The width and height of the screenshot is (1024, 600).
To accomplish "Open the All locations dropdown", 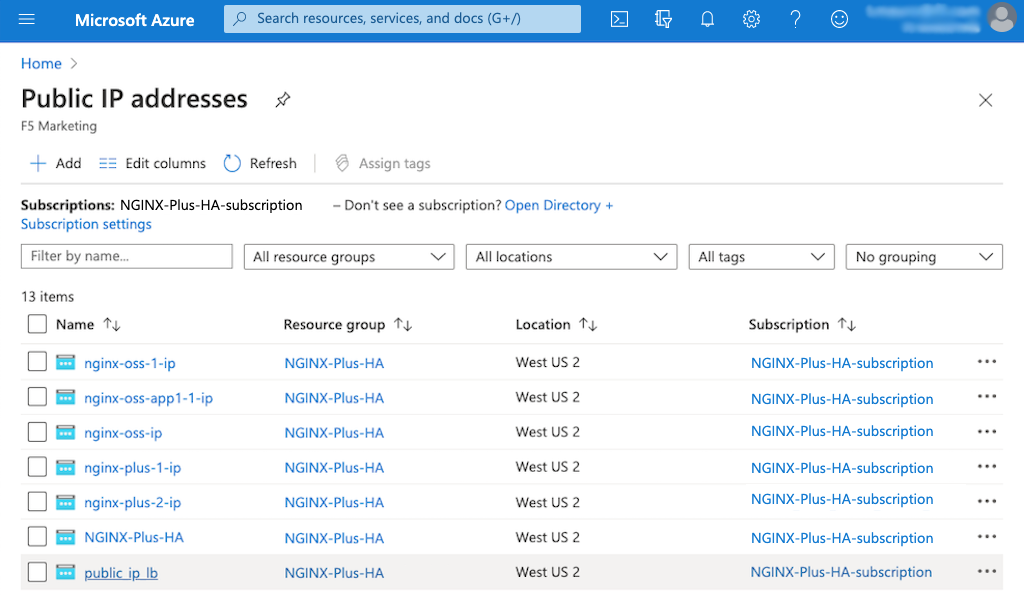I will tap(571, 257).
